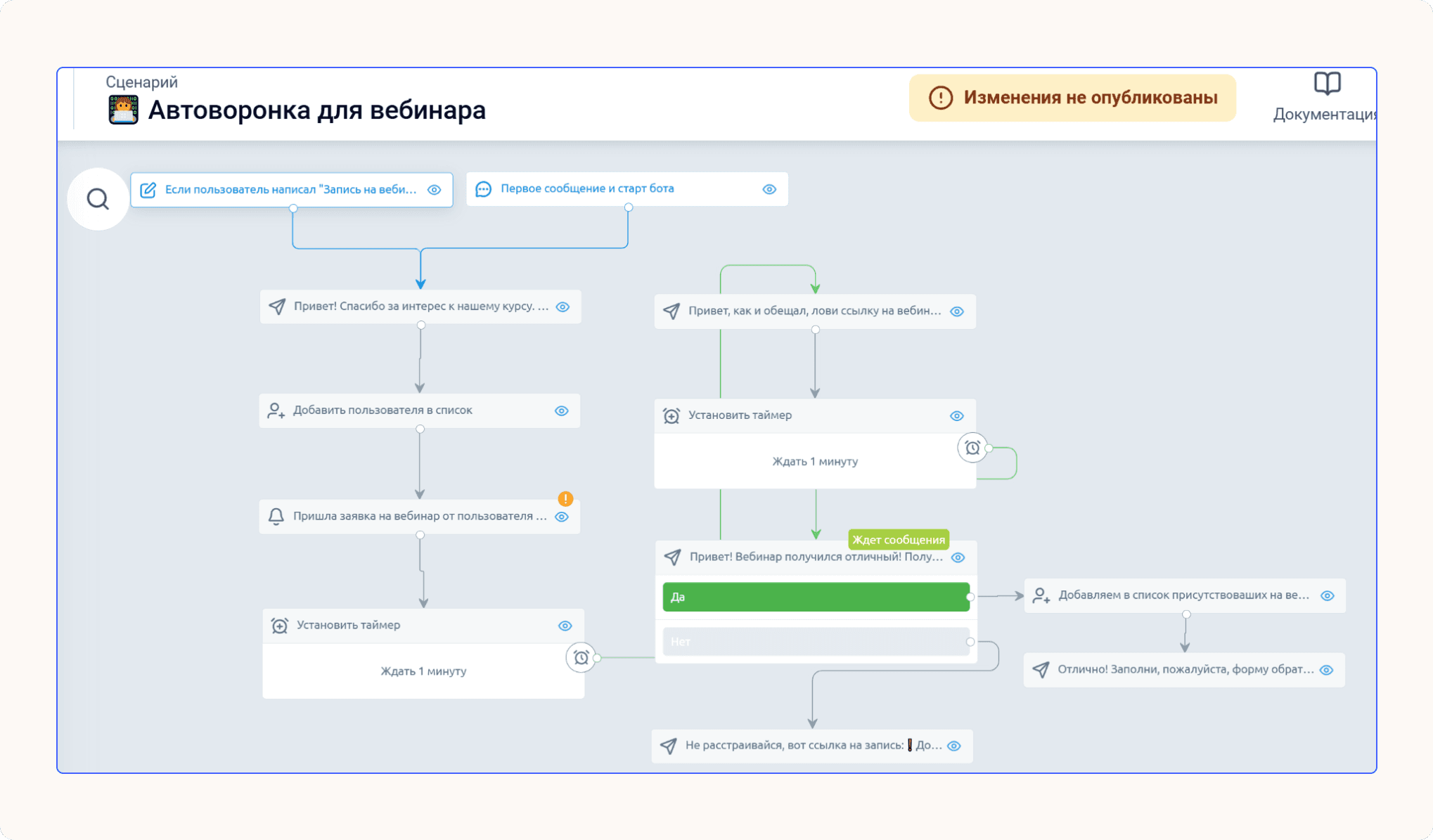
Task: Toggle eye on 'Пришла заявка на вебинар' block
Action: pos(561,517)
